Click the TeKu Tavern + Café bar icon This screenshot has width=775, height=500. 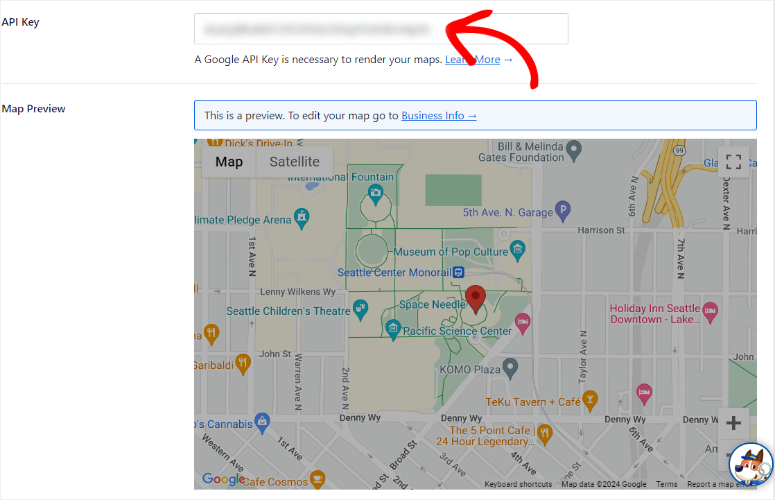click(x=590, y=400)
